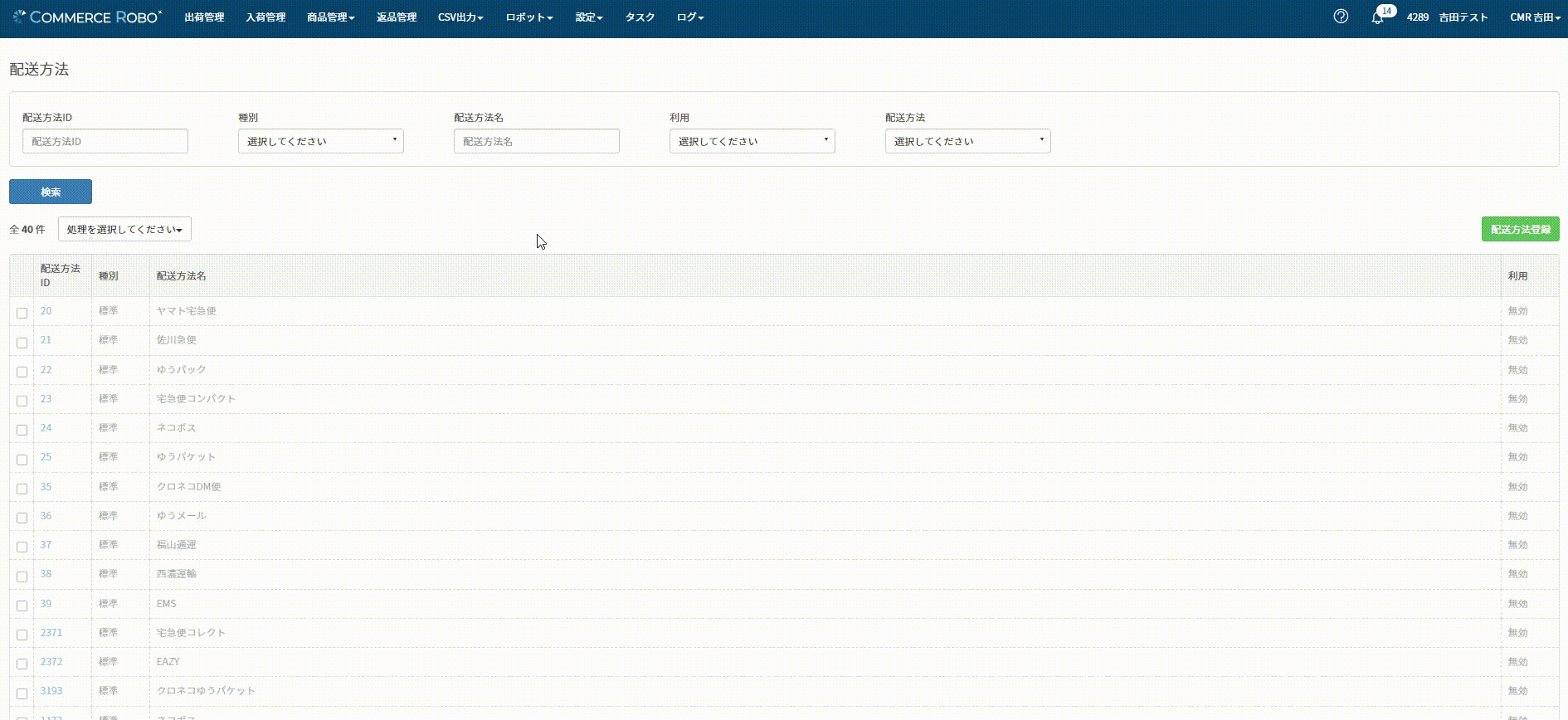Focus the 配送方法ID input field

click(x=105, y=141)
